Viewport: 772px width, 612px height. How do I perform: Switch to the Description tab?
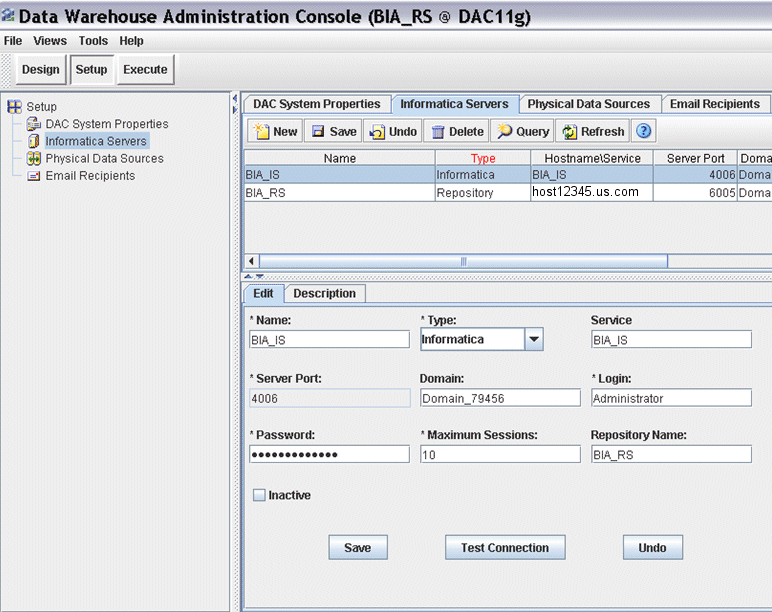tap(324, 293)
